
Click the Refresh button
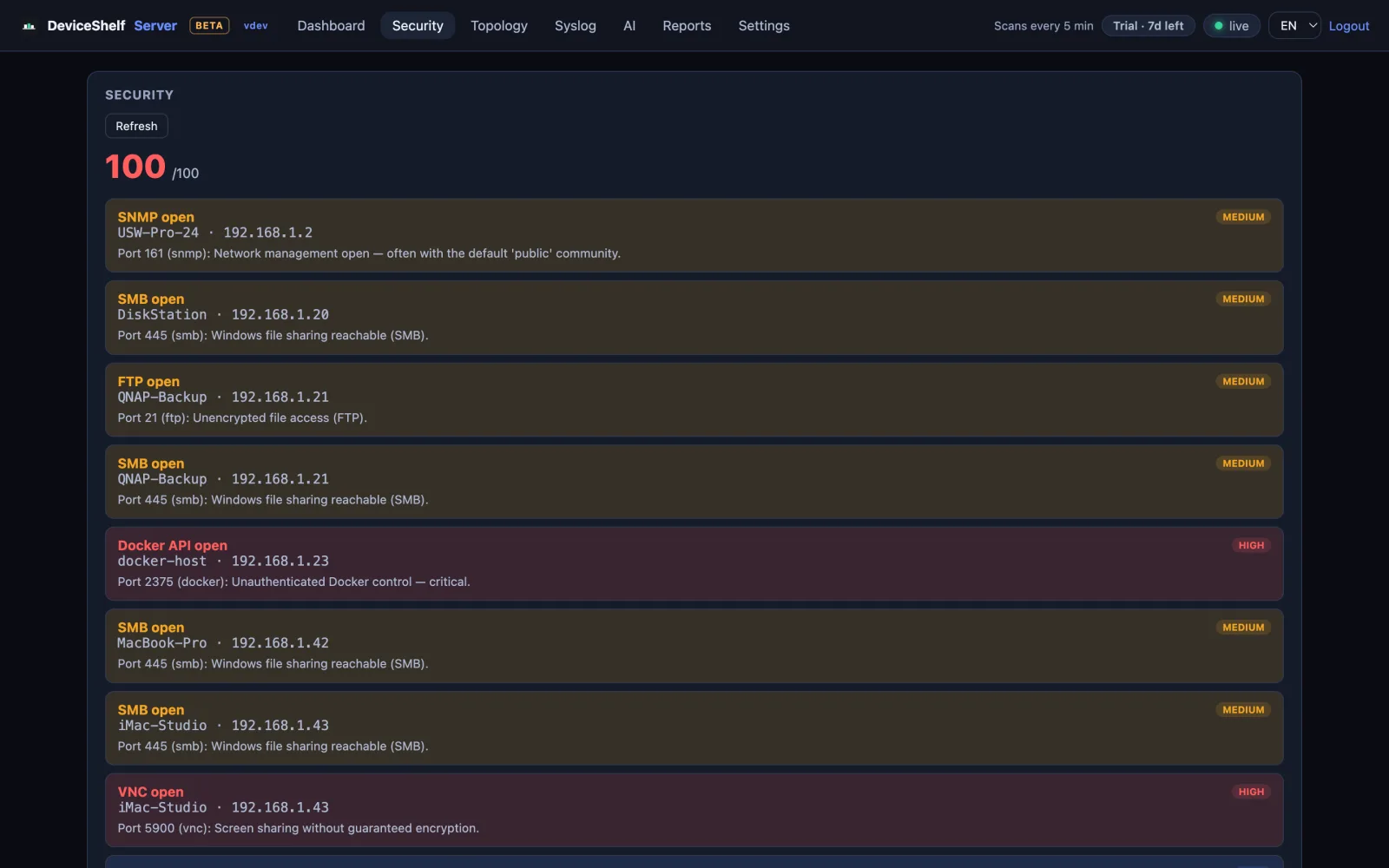pos(136,126)
